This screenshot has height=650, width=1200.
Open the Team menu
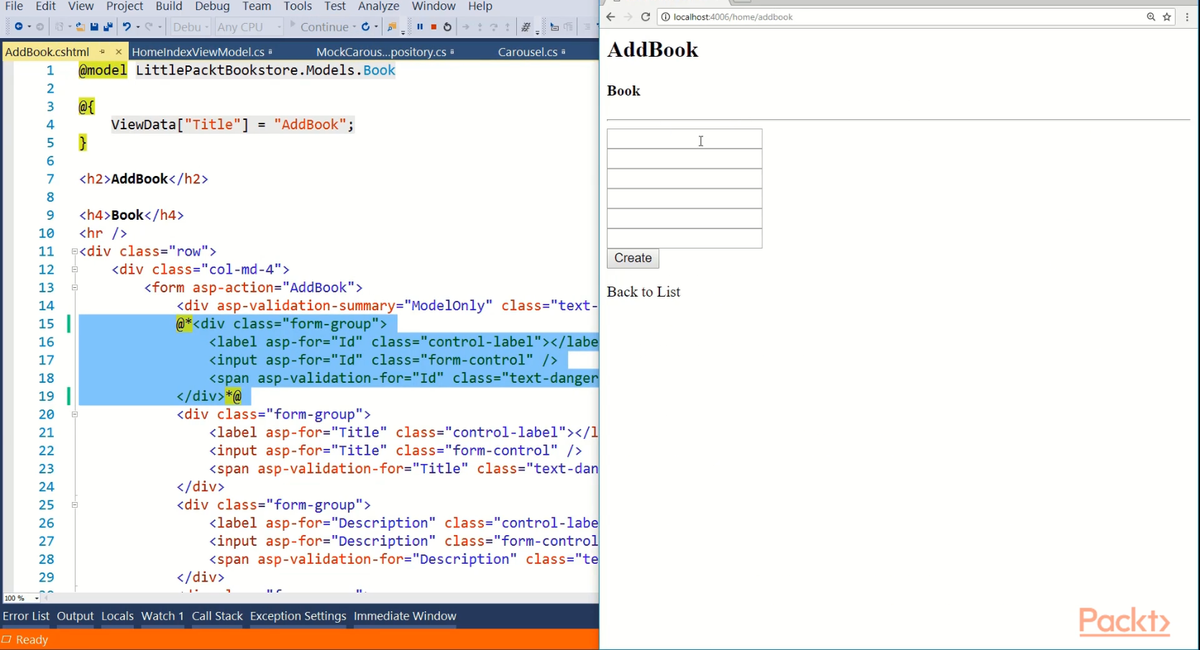click(256, 6)
